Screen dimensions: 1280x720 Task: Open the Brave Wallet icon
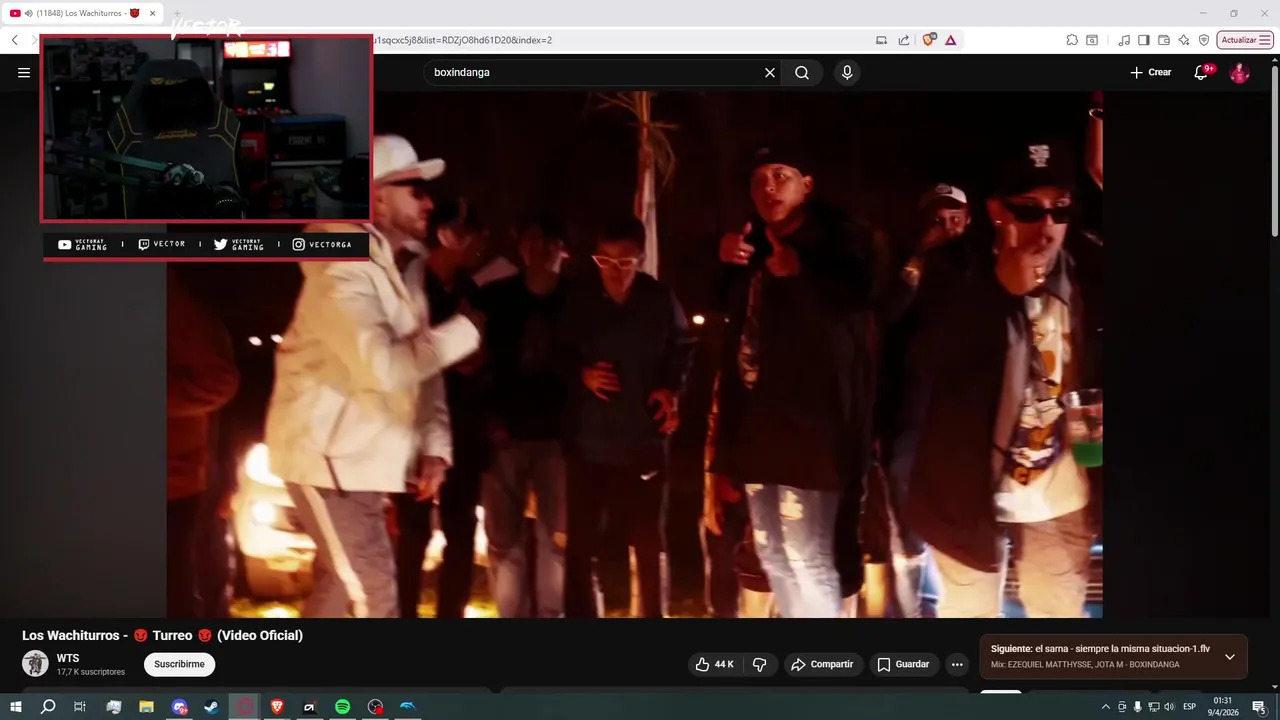coord(1164,40)
